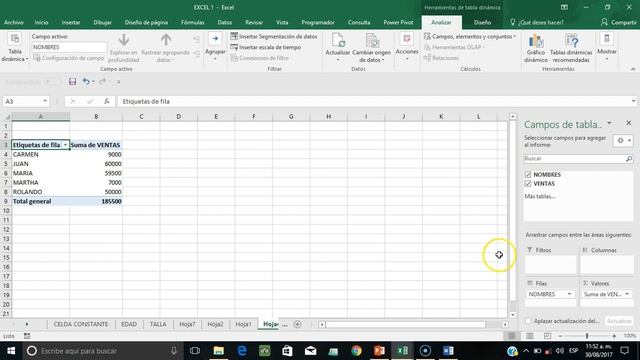Expand the formula bar
The height and width of the screenshot is (360, 640).
(633, 101)
